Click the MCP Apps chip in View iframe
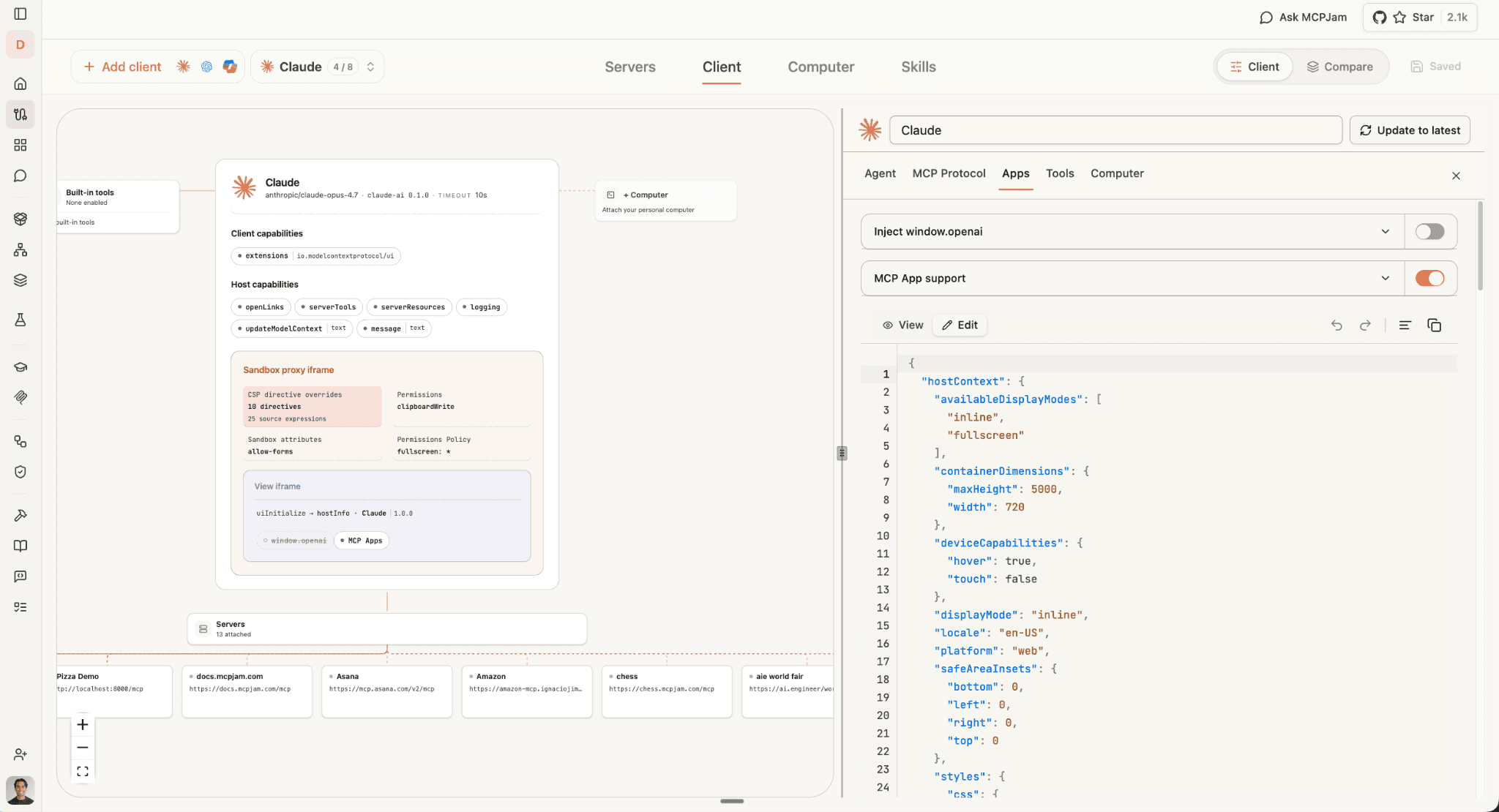 [362, 541]
